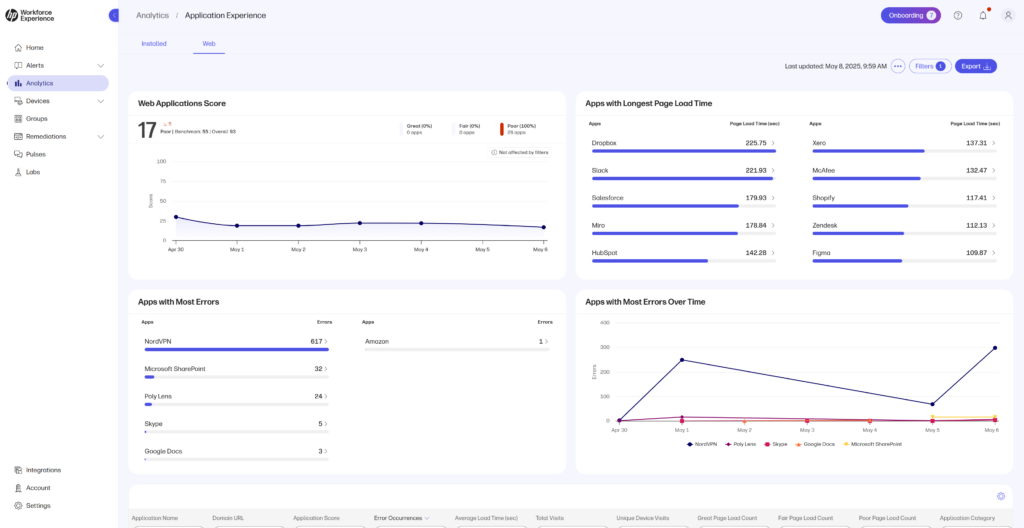Click the Integrations icon in sidebar

click(18, 470)
